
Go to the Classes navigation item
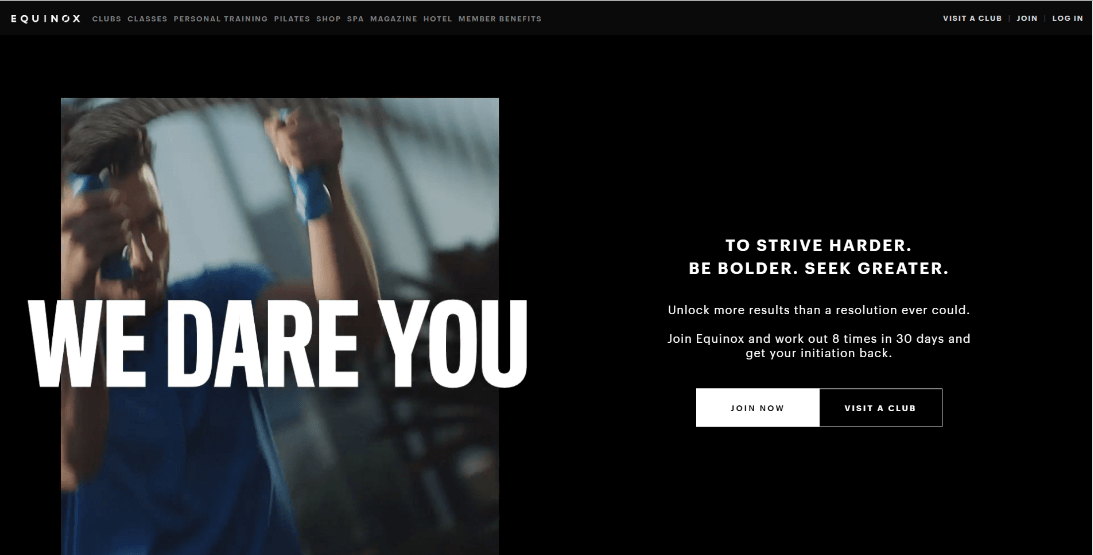click(147, 19)
